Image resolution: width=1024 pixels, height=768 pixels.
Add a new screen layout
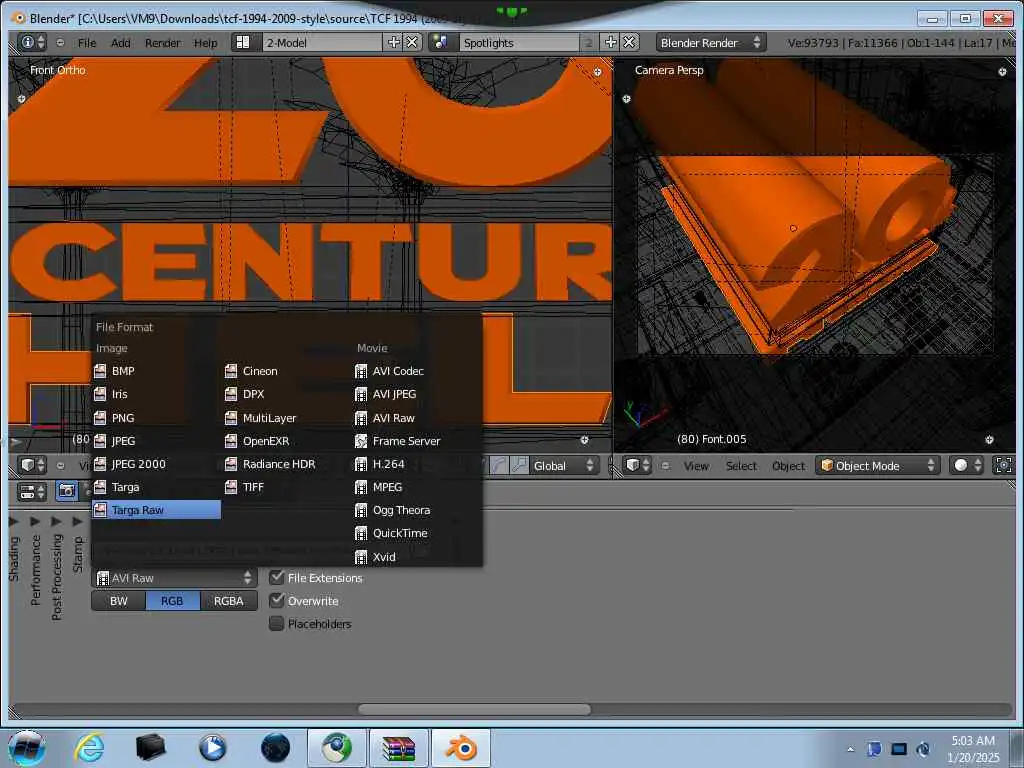(394, 42)
